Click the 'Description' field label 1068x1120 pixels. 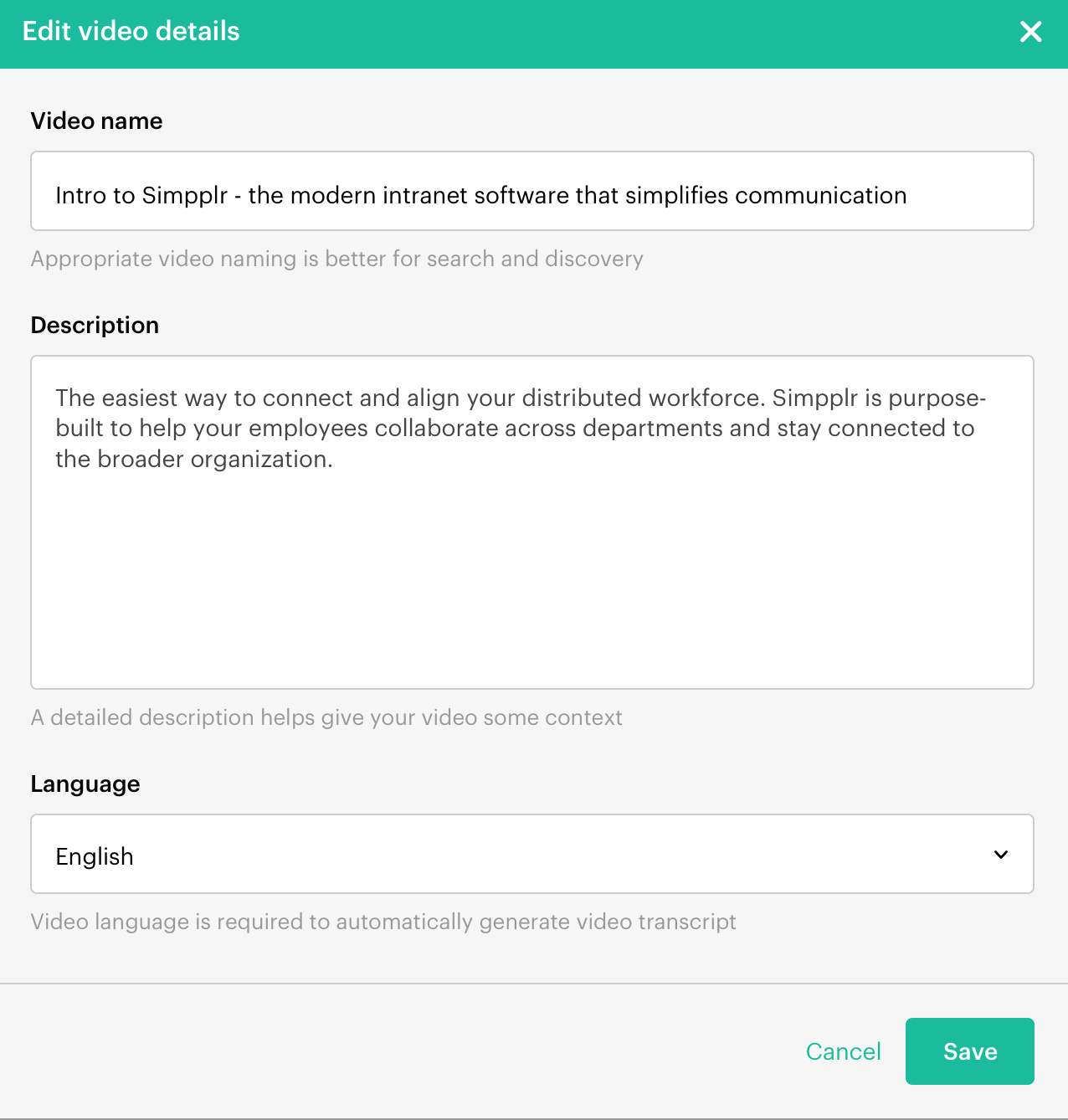(x=95, y=325)
